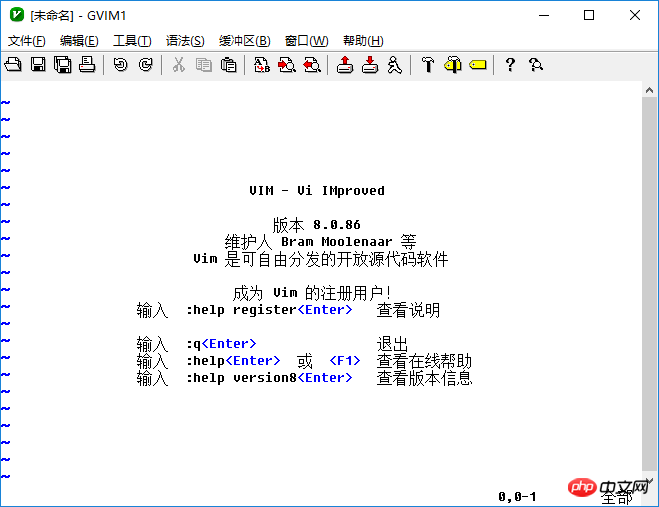Open the 编辑(E) menu
The width and height of the screenshot is (659, 507).
coord(79,41)
